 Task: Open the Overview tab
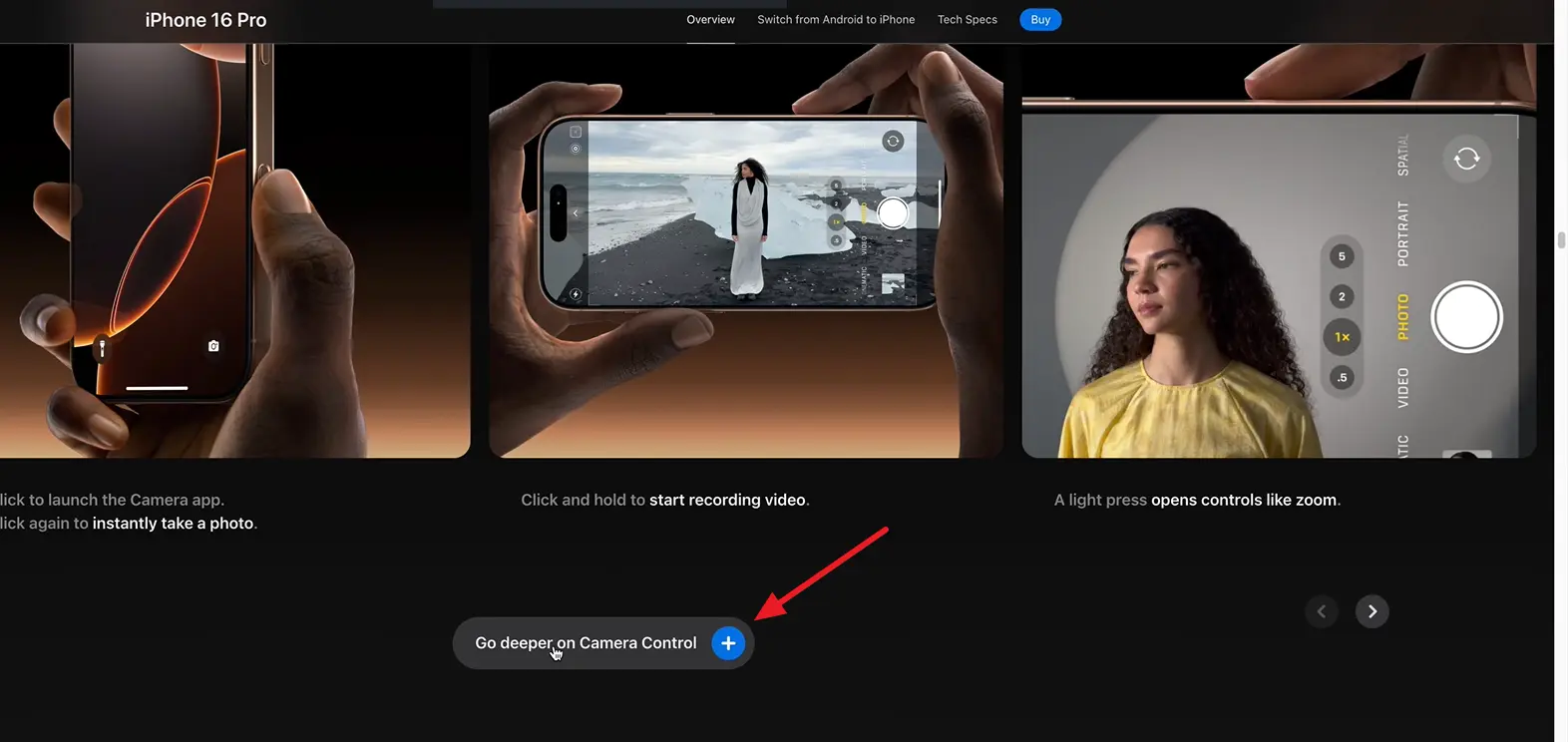pos(710,20)
